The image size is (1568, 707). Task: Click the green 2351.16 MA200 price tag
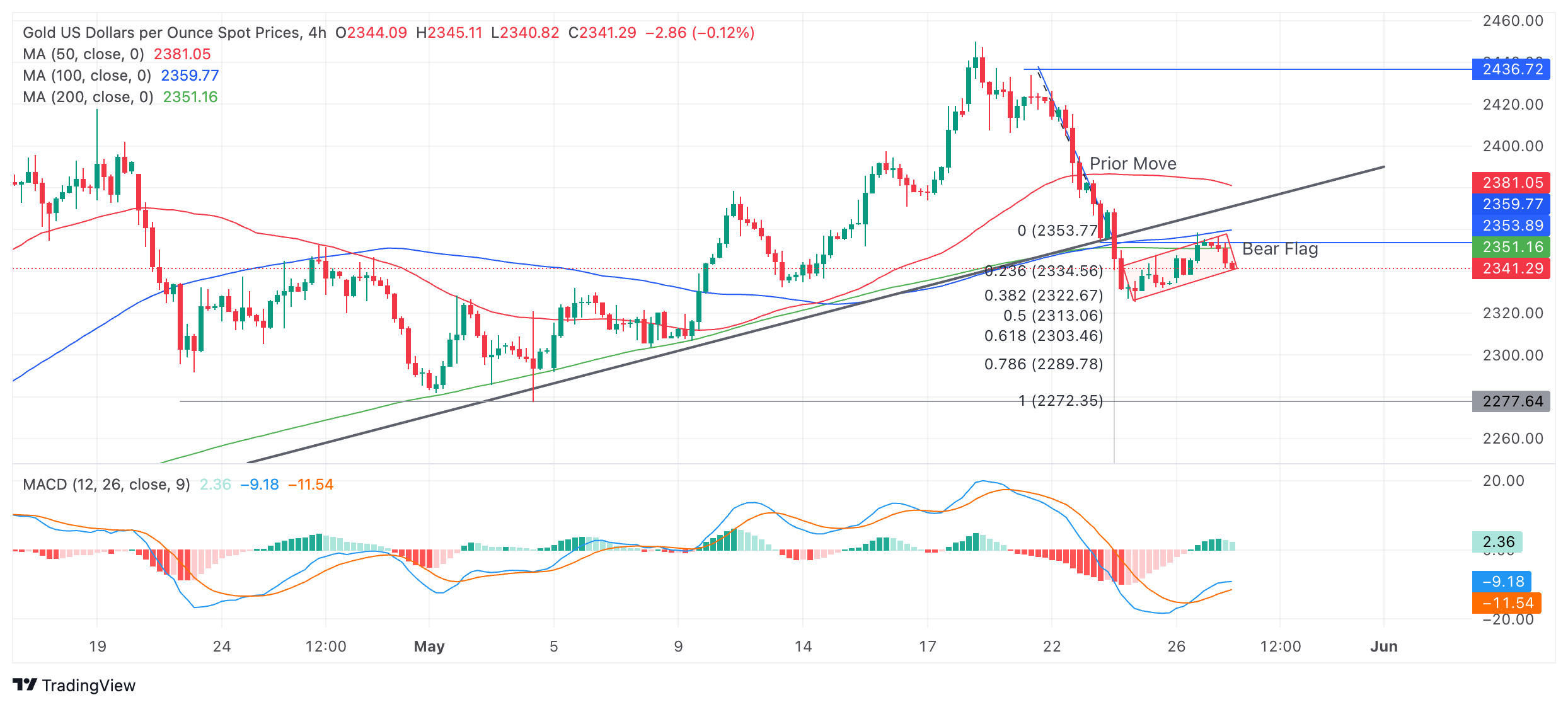click(1511, 247)
